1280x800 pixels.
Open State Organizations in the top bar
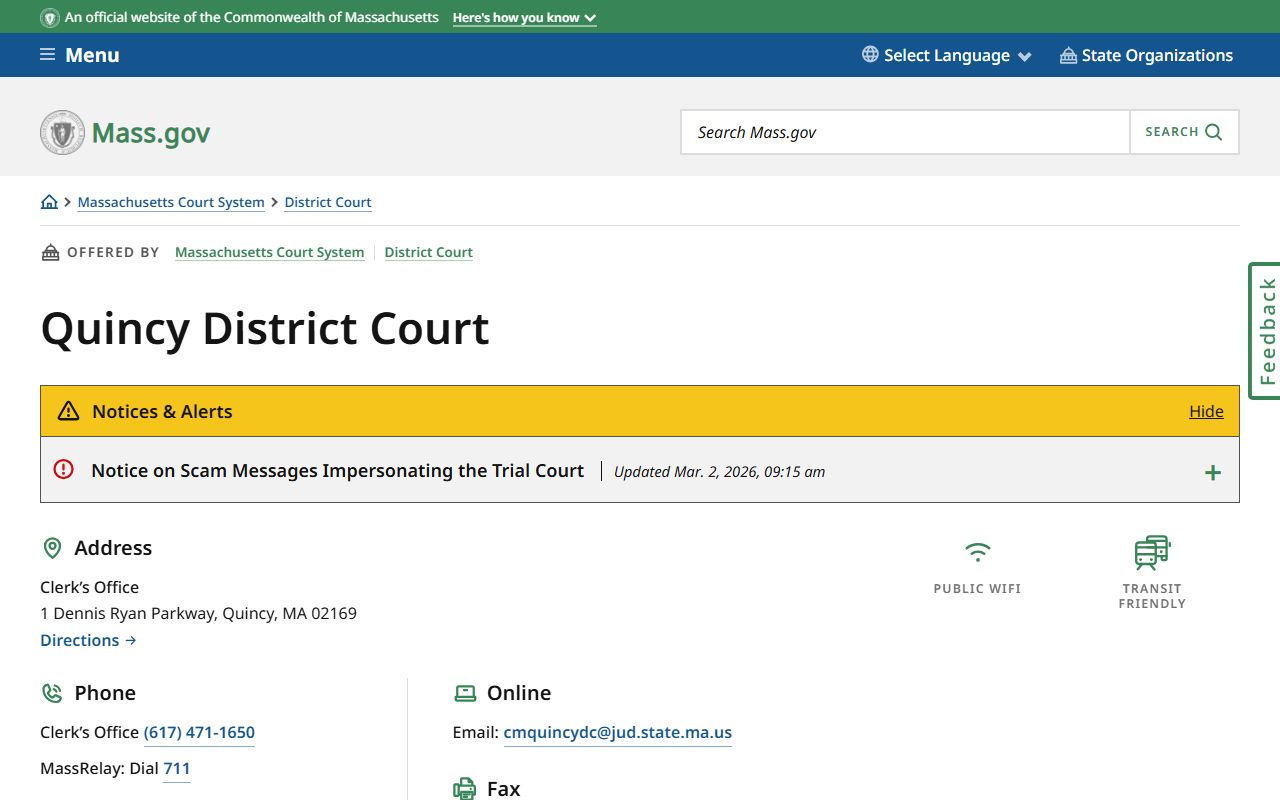1156,55
